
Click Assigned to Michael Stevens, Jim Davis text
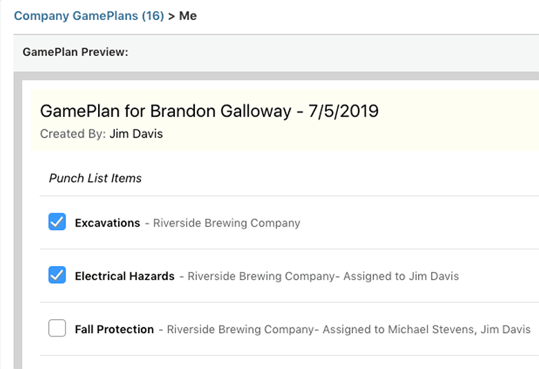(427, 329)
